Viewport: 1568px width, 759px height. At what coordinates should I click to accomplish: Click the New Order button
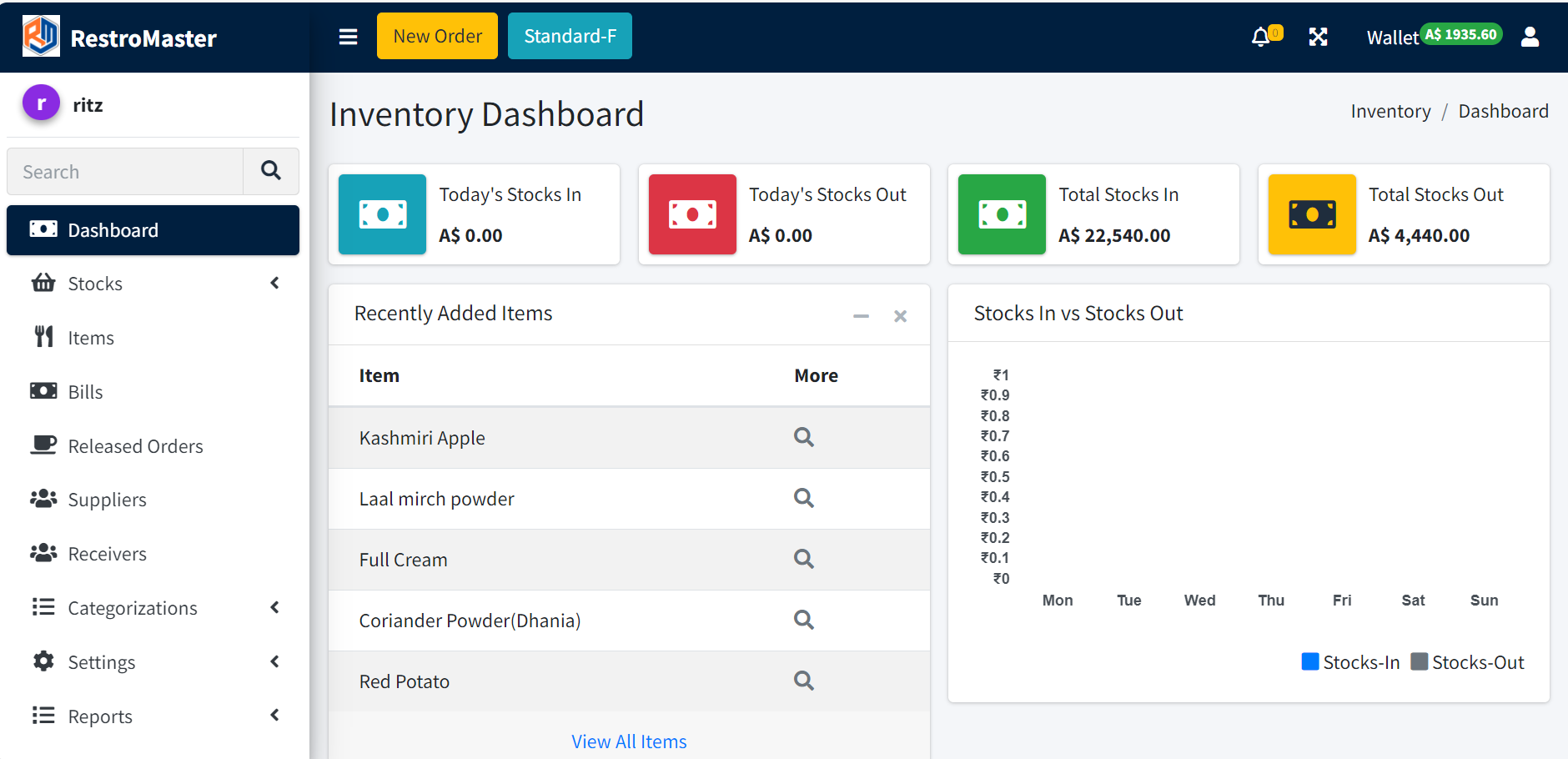(437, 36)
